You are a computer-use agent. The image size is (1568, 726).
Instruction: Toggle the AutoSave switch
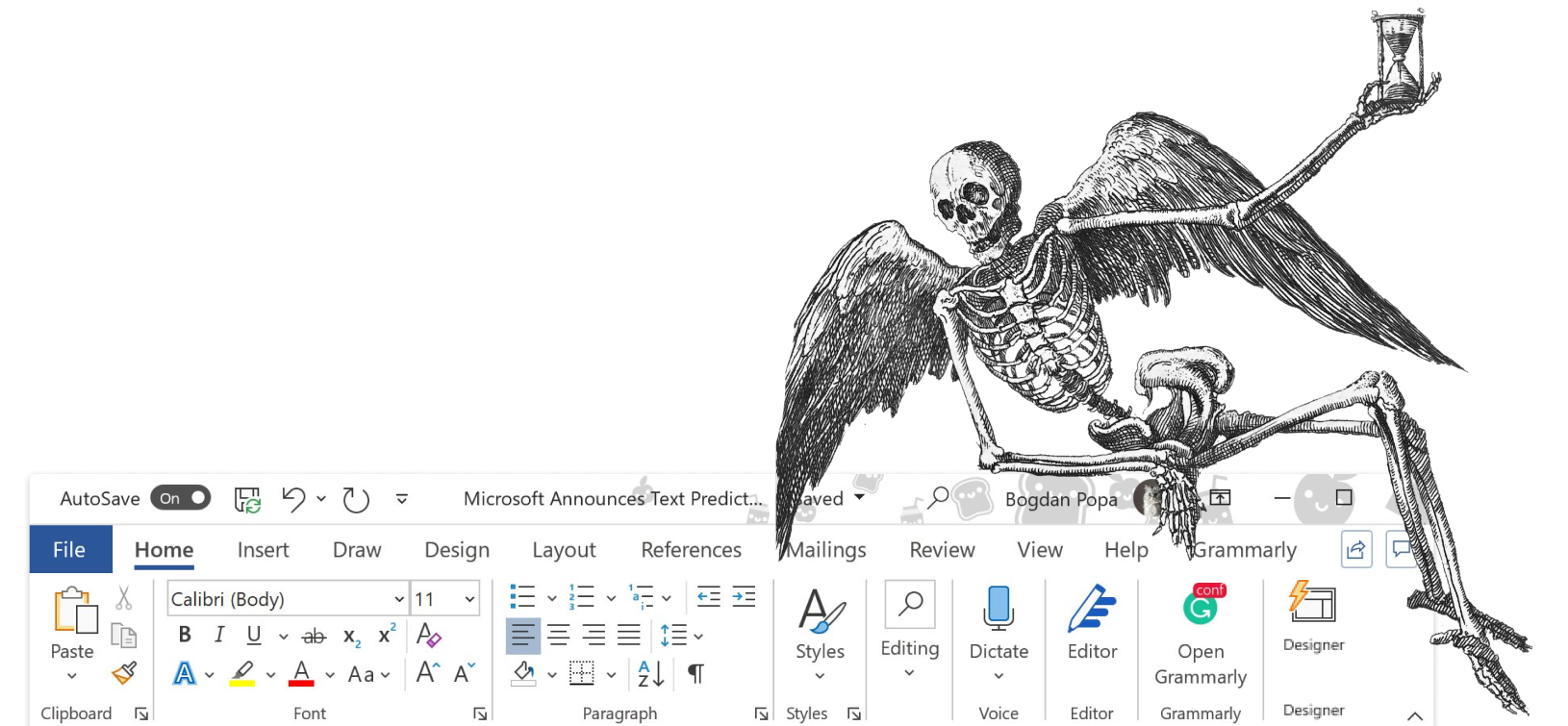[181, 498]
